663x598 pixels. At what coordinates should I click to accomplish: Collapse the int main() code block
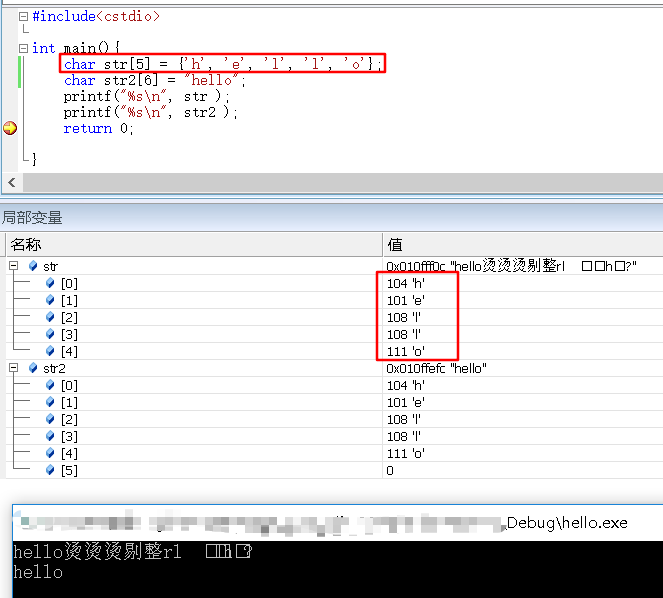(24, 48)
